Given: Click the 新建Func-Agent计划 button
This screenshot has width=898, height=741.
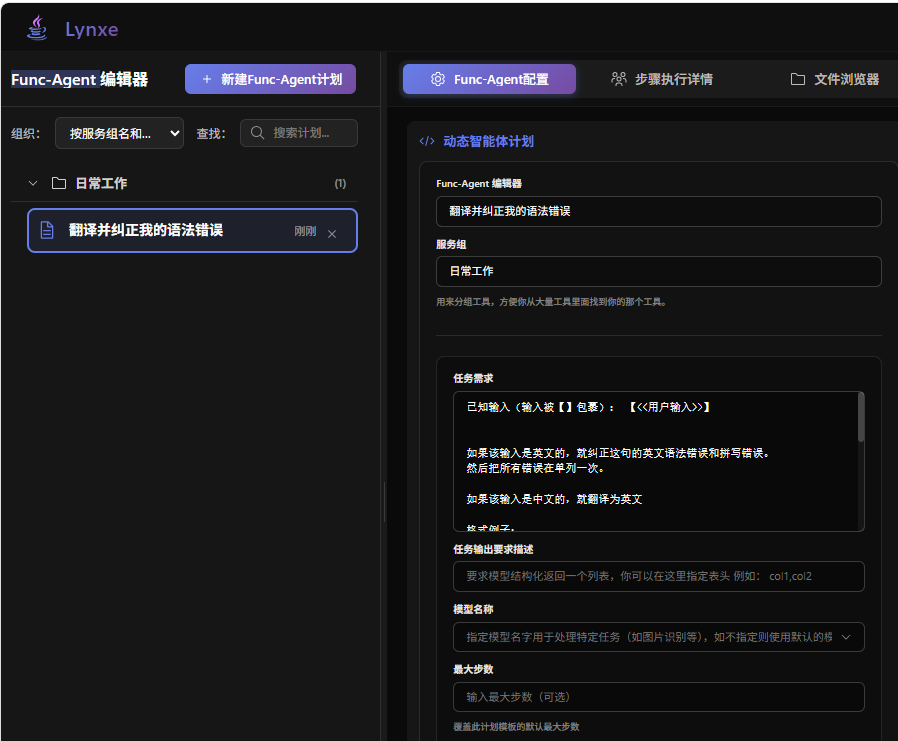Looking at the screenshot, I should (x=270, y=79).
